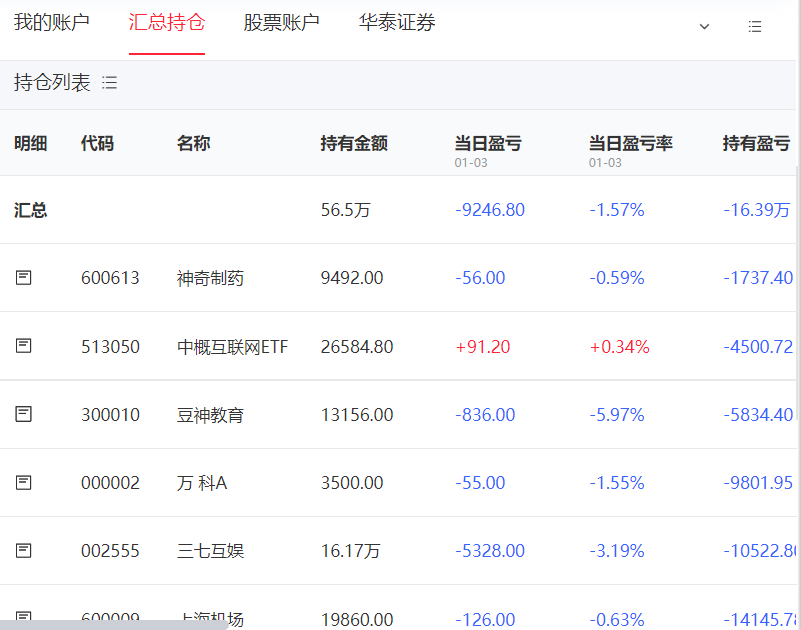Open detail icon for 豆神教育 row
The image size is (801, 630).
point(24,414)
